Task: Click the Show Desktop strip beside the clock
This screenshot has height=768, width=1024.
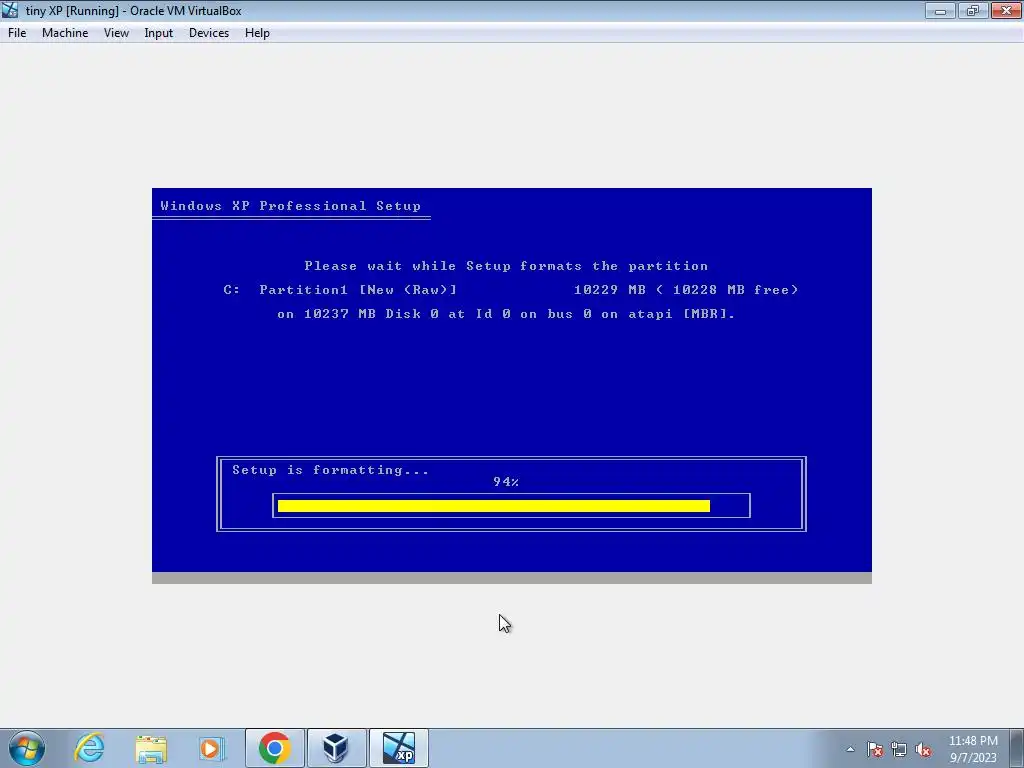Action: 1019,748
